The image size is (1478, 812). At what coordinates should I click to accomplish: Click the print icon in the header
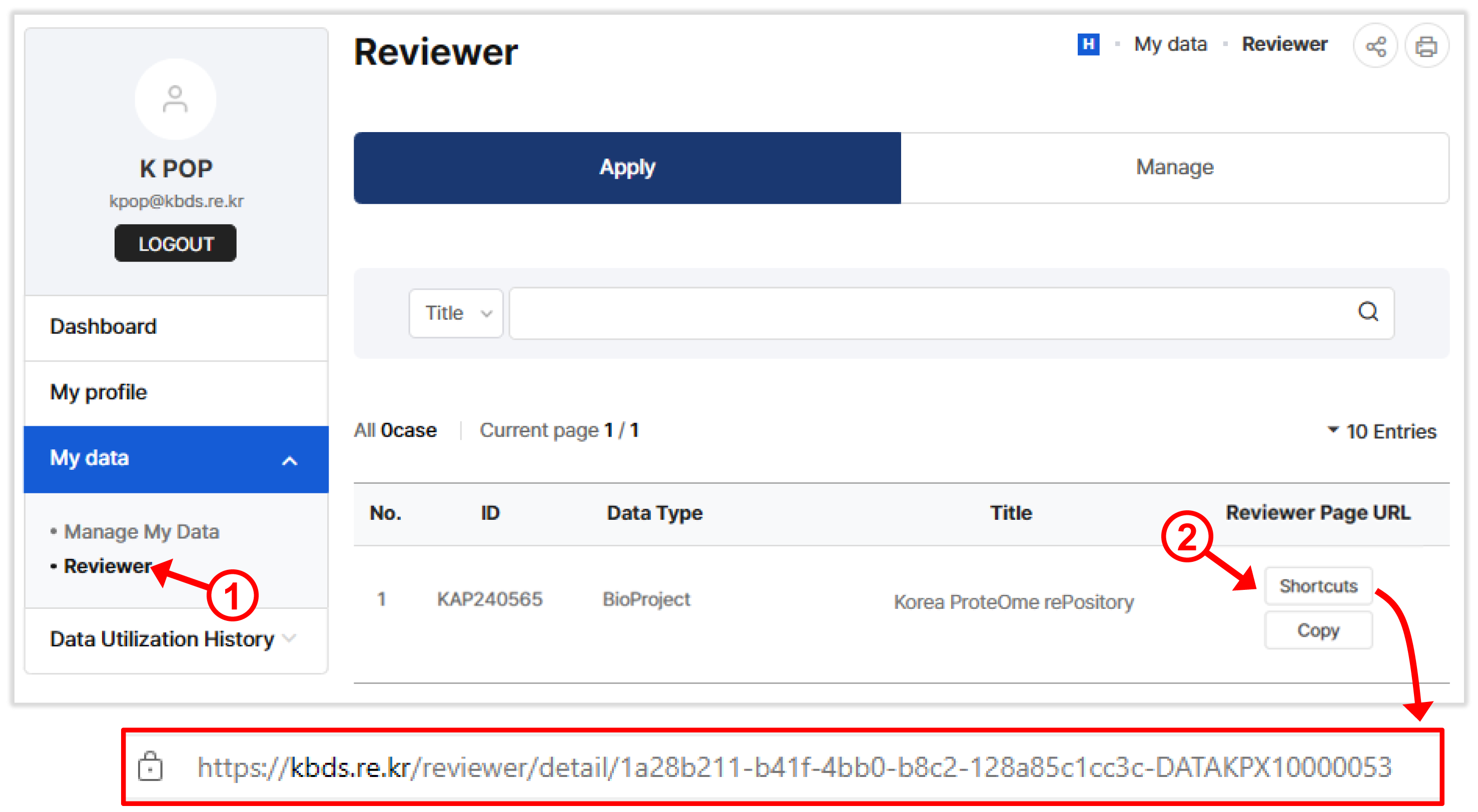point(1426,47)
